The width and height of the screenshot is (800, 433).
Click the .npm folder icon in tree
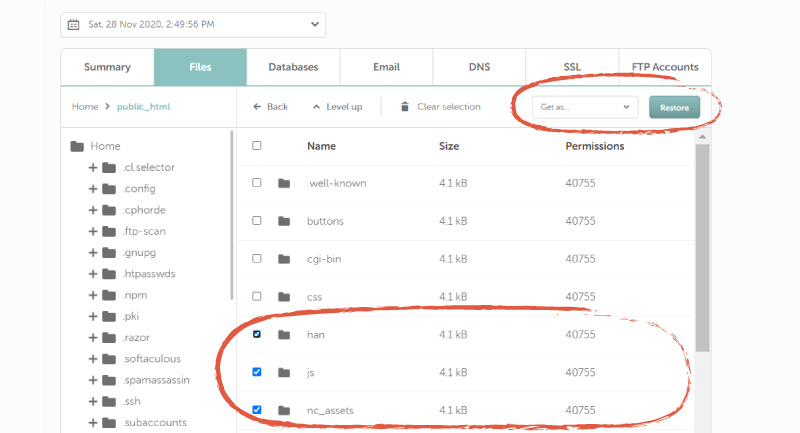tap(109, 295)
